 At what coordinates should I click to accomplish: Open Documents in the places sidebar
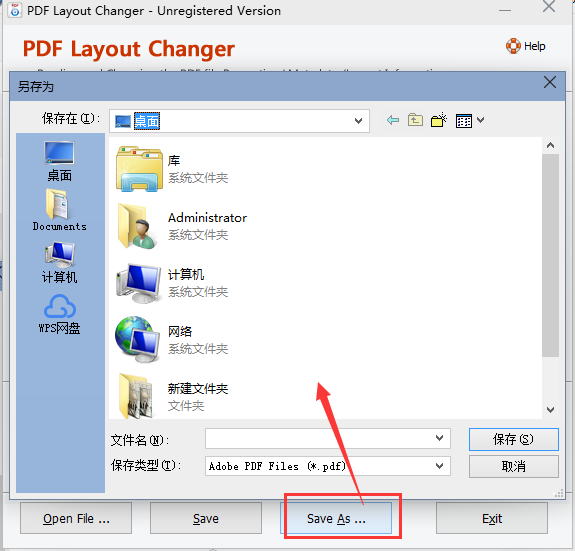pos(59,210)
